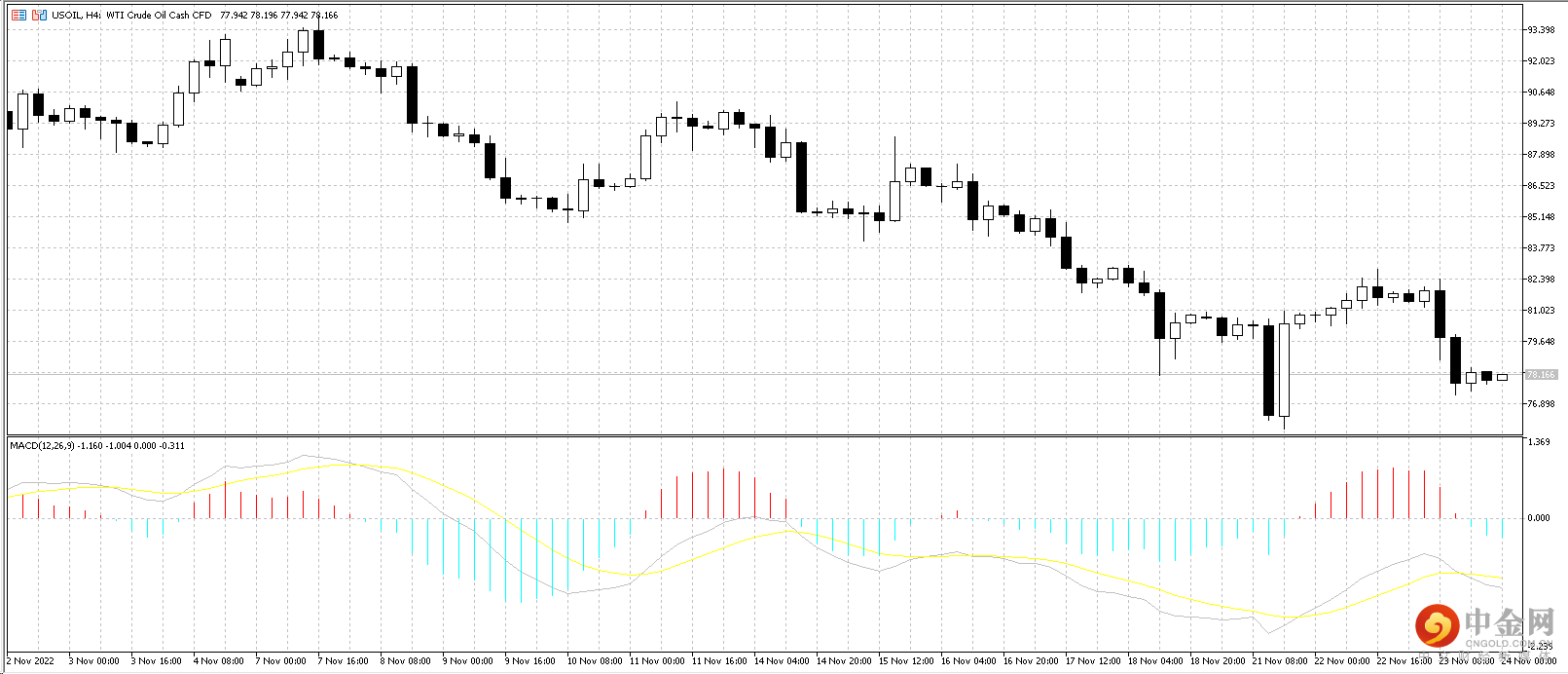Click the '18 Nov 04:00' time axis label

tap(1155, 661)
